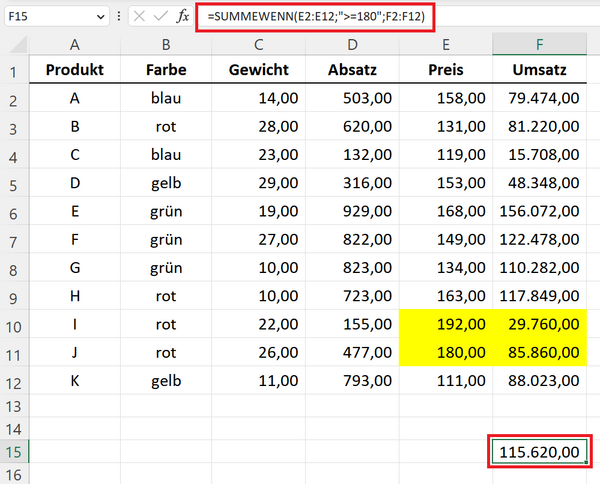Select Absatz cell 477,00

click(352, 352)
